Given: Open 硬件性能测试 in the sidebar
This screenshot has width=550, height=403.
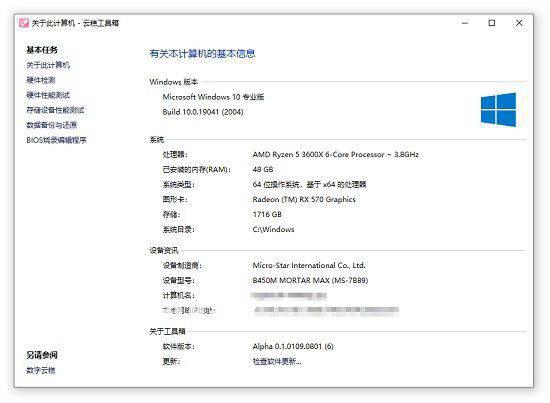Looking at the screenshot, I should point(48,95).
